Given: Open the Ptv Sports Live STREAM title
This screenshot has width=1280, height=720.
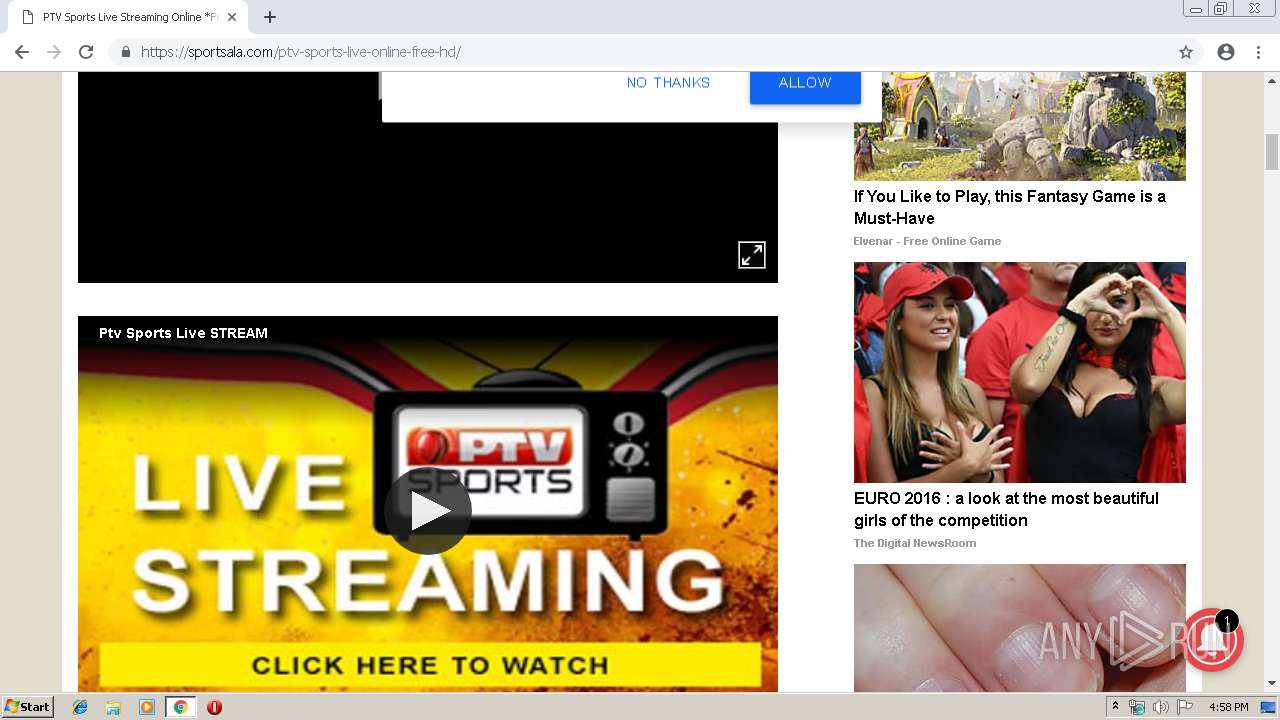Looking at the screenshot, I should 183,333.
